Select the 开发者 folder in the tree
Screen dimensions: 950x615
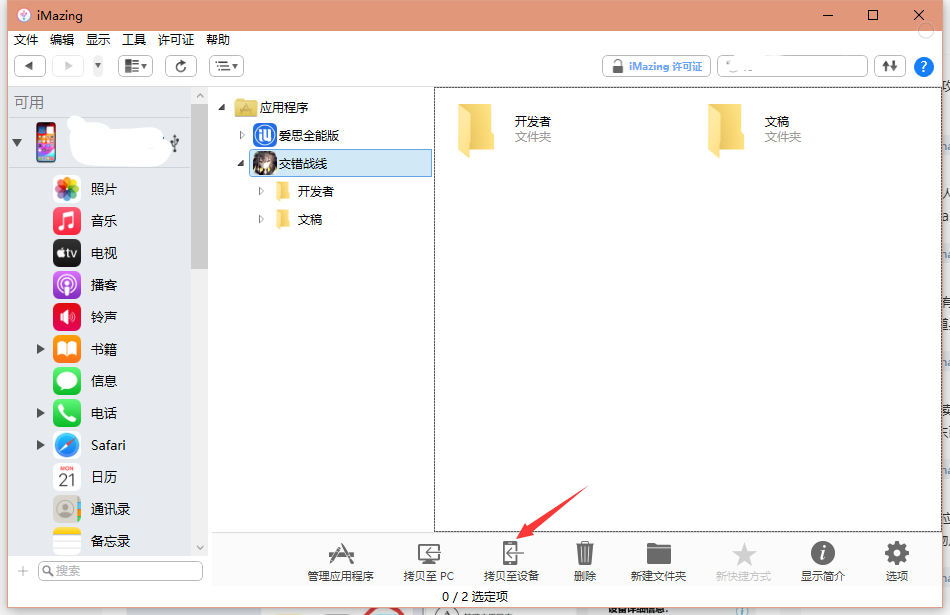tap(305, 191)
